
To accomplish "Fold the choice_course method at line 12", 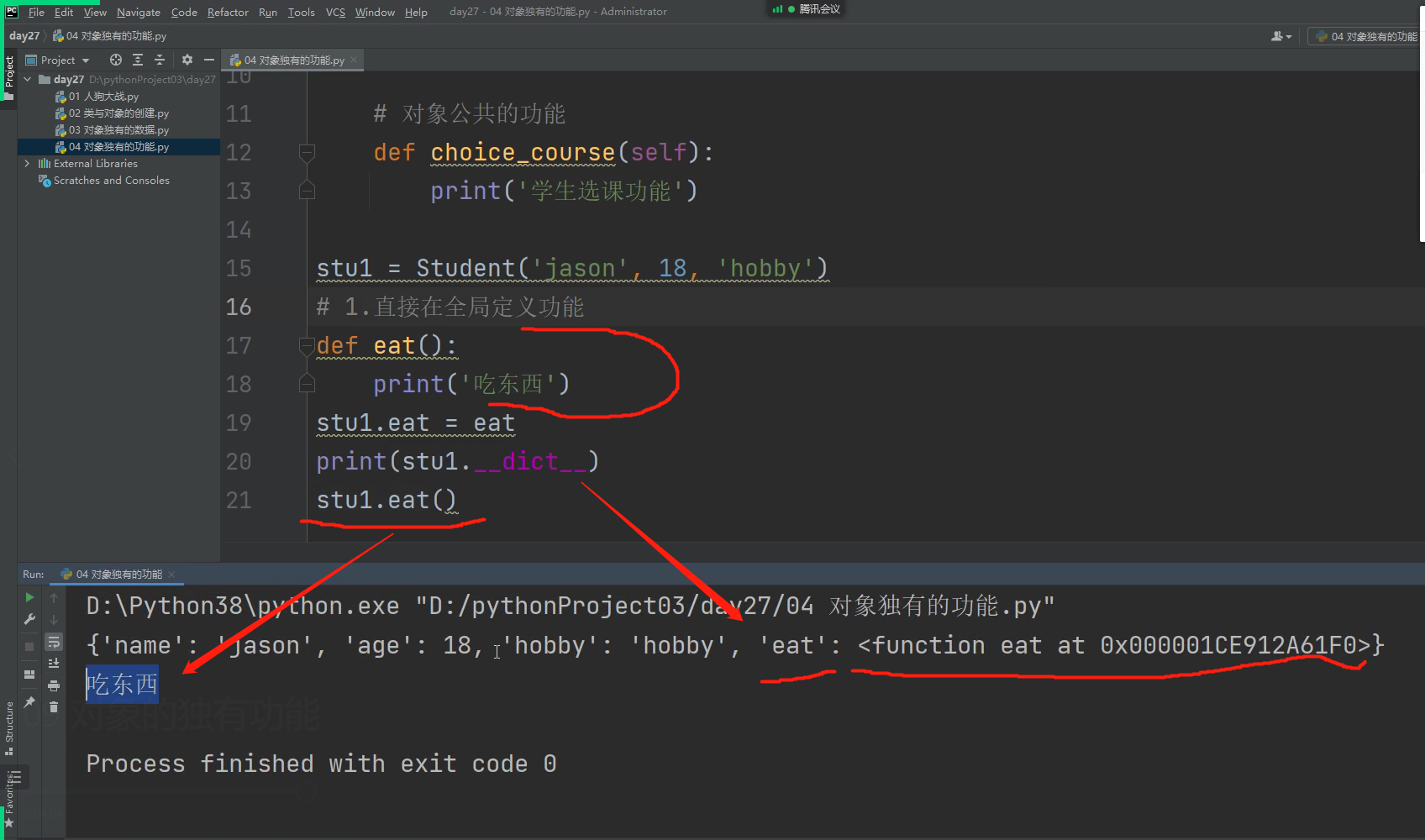I will pos(308,152).
